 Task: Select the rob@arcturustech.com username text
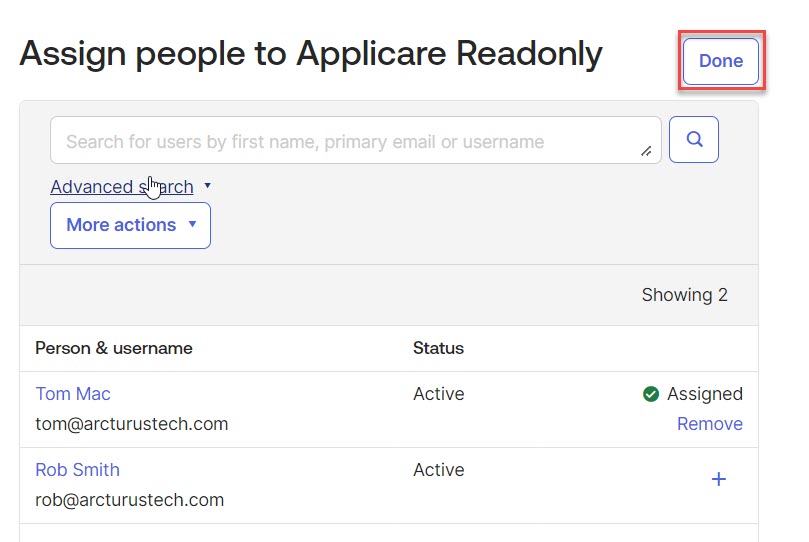[129, 500]
